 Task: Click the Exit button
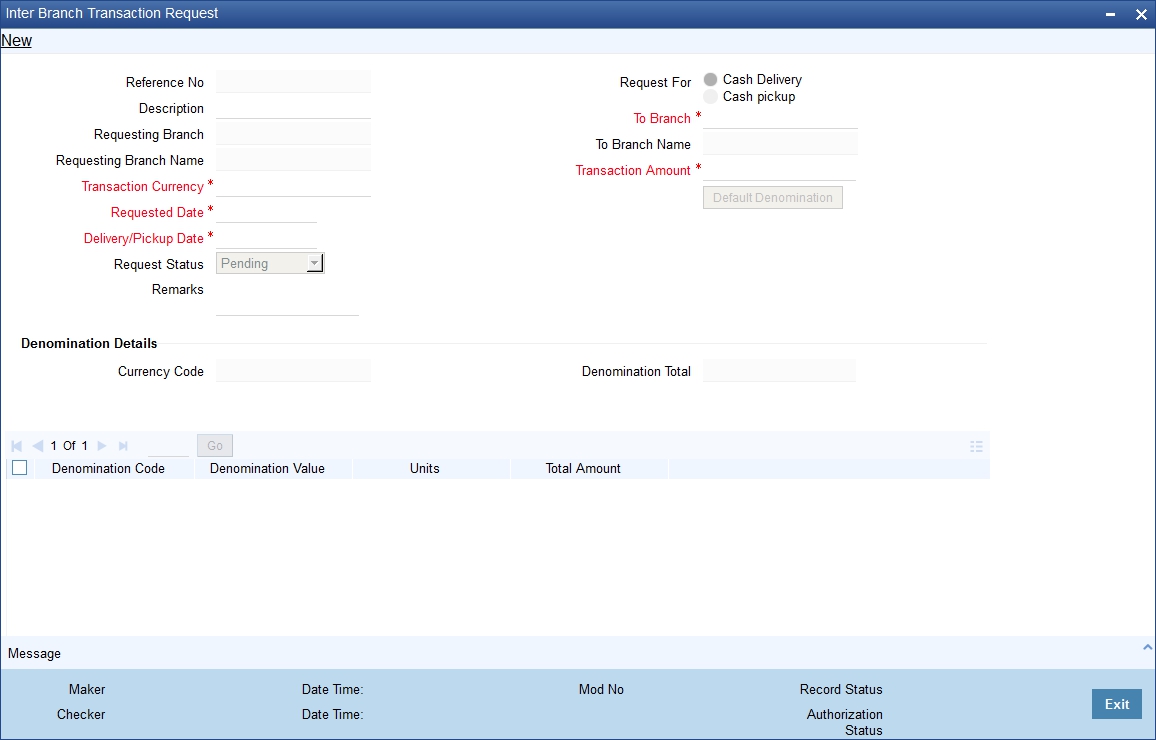(x=1116, y=704)
